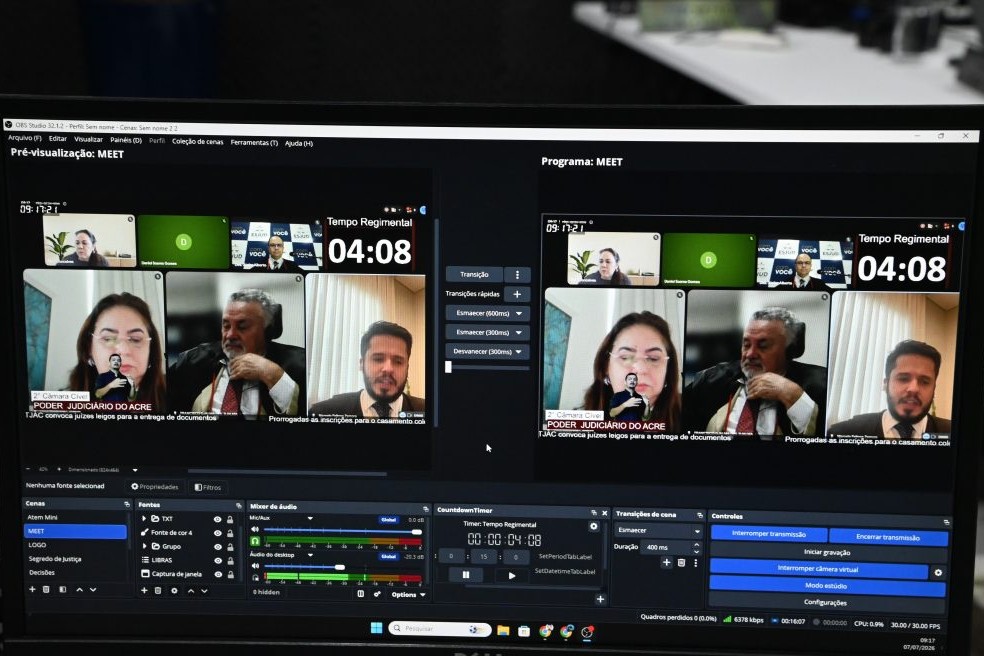Viewport: 984px width, 656px height.
Task: Open Visualizar menu
Action: tap(88, 139)
